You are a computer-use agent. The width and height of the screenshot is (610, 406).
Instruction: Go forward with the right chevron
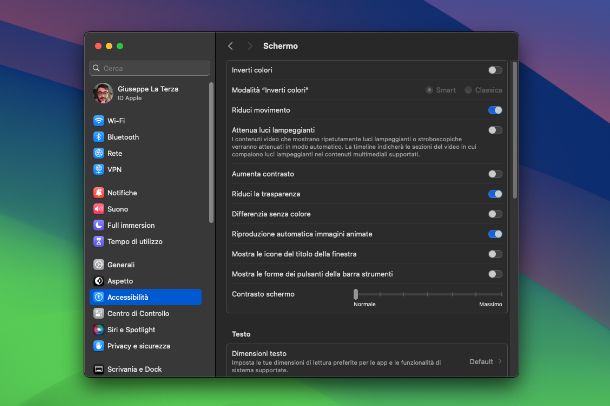click(x=250, y=46)
